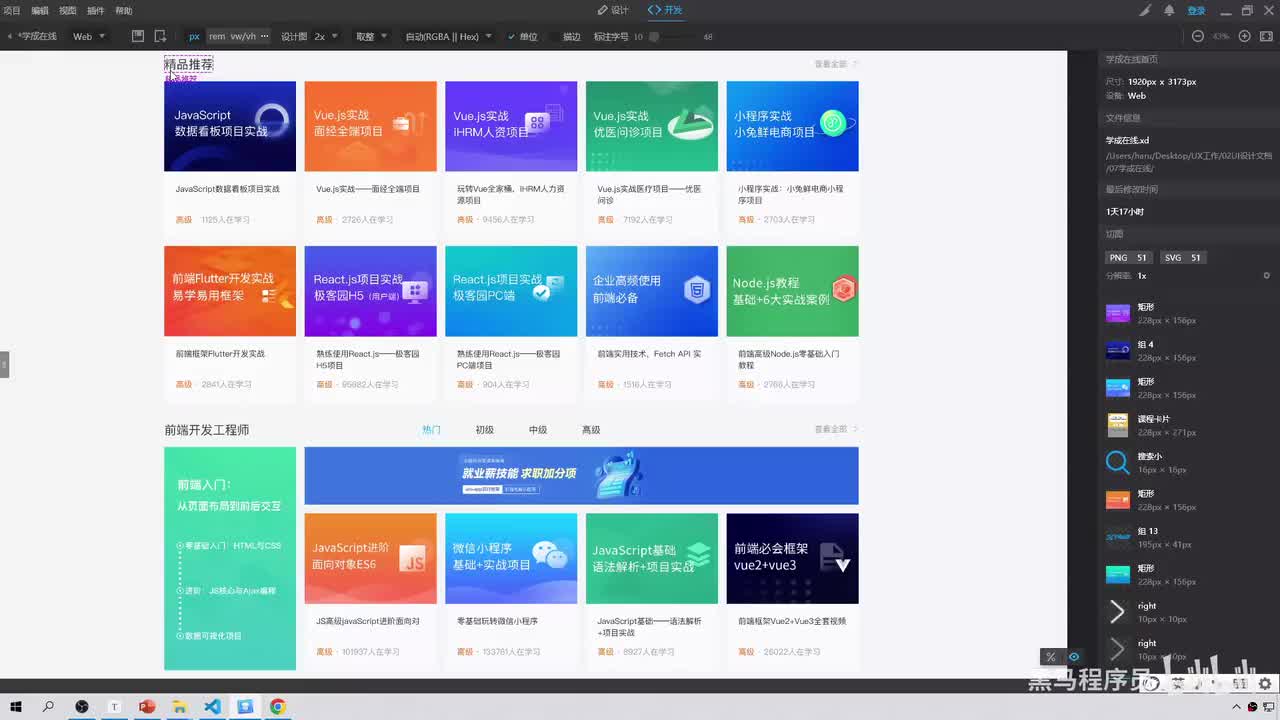Click the Vue.js实战 面经全端项目 course card

(371, 158)
